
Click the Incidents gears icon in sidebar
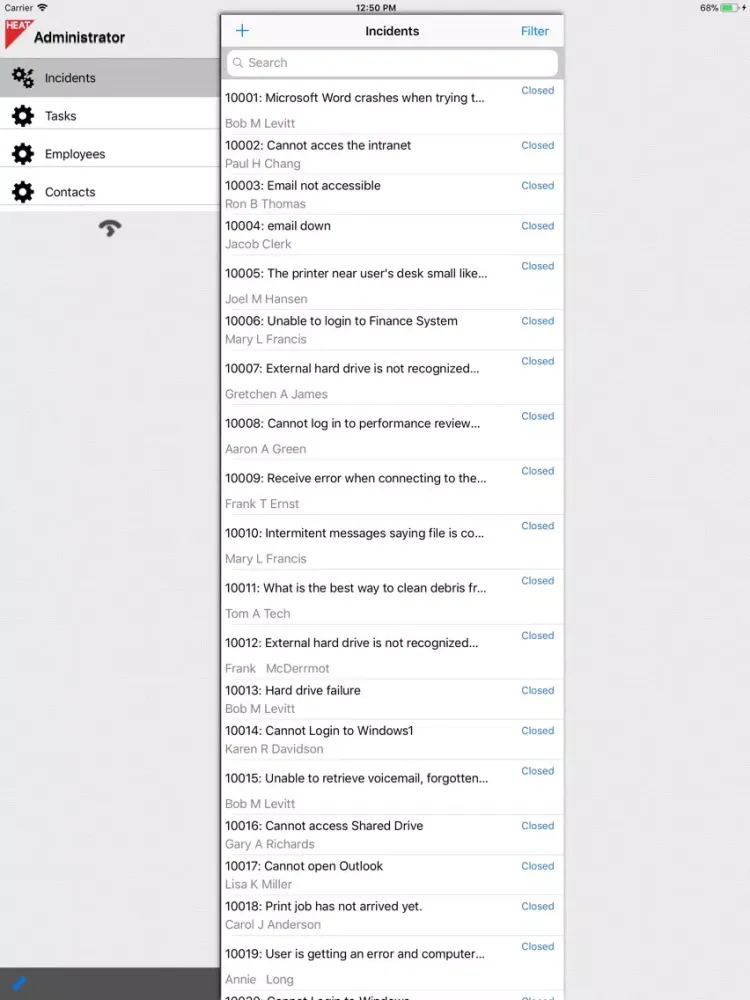[23, 78]
